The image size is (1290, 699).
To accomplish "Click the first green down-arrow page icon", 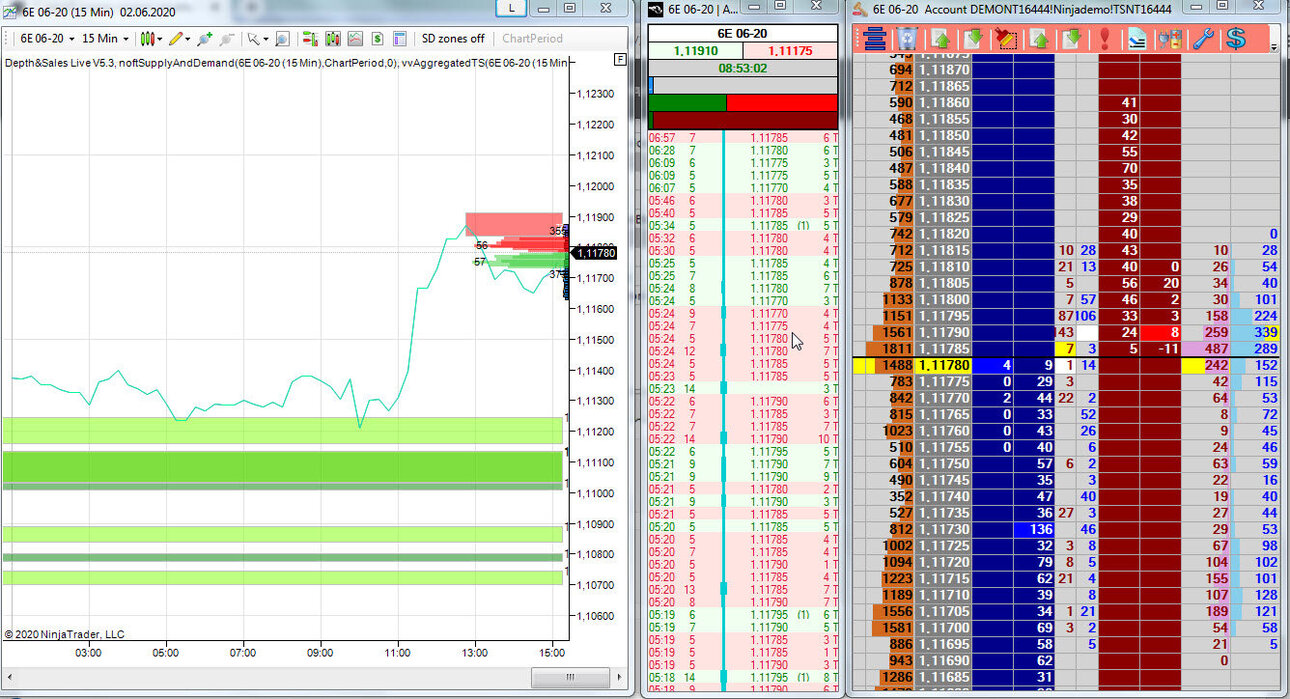I will pyautogui.click(x=974, y=39).
